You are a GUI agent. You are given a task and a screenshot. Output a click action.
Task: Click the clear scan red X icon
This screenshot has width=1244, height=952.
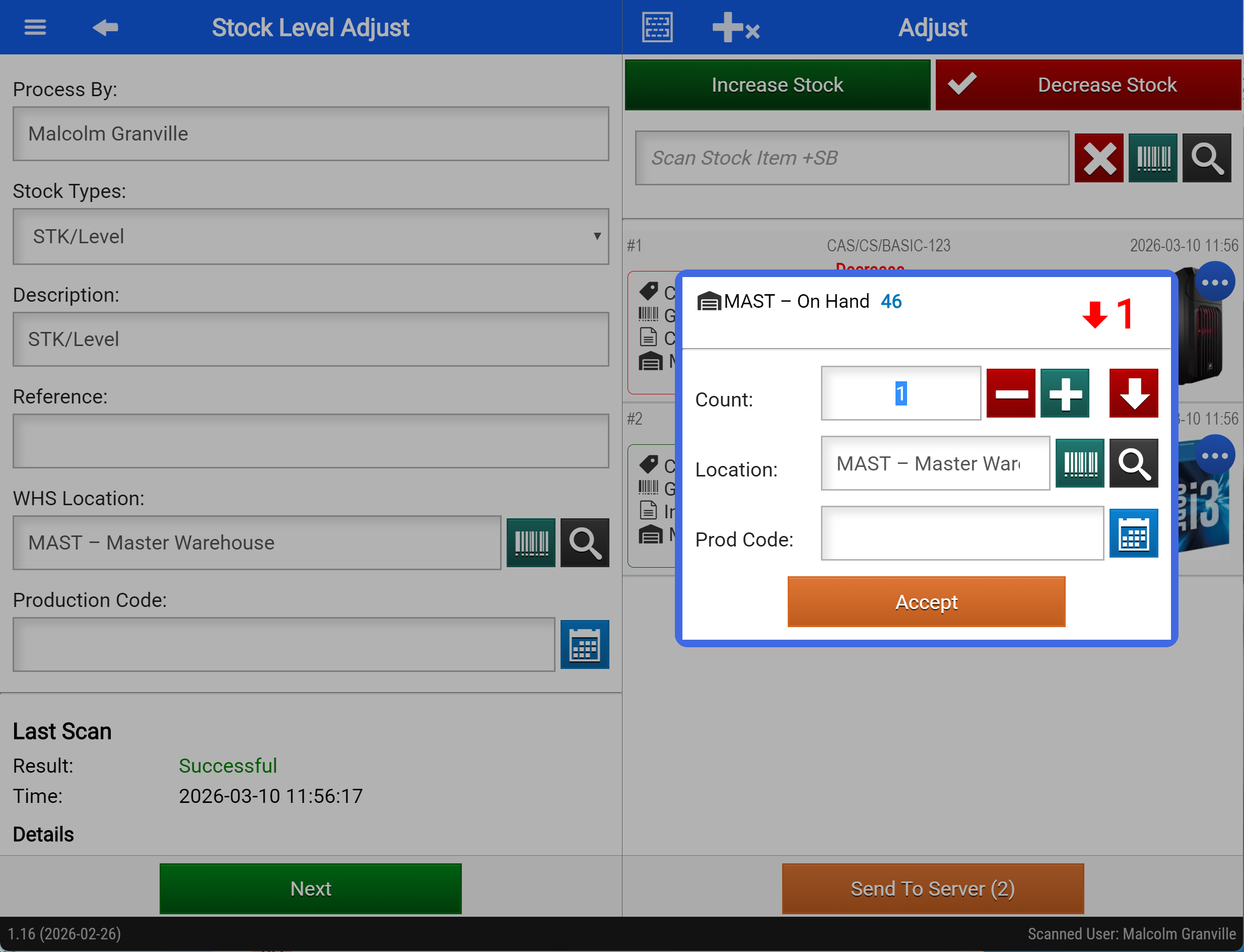coord(1098,158)
